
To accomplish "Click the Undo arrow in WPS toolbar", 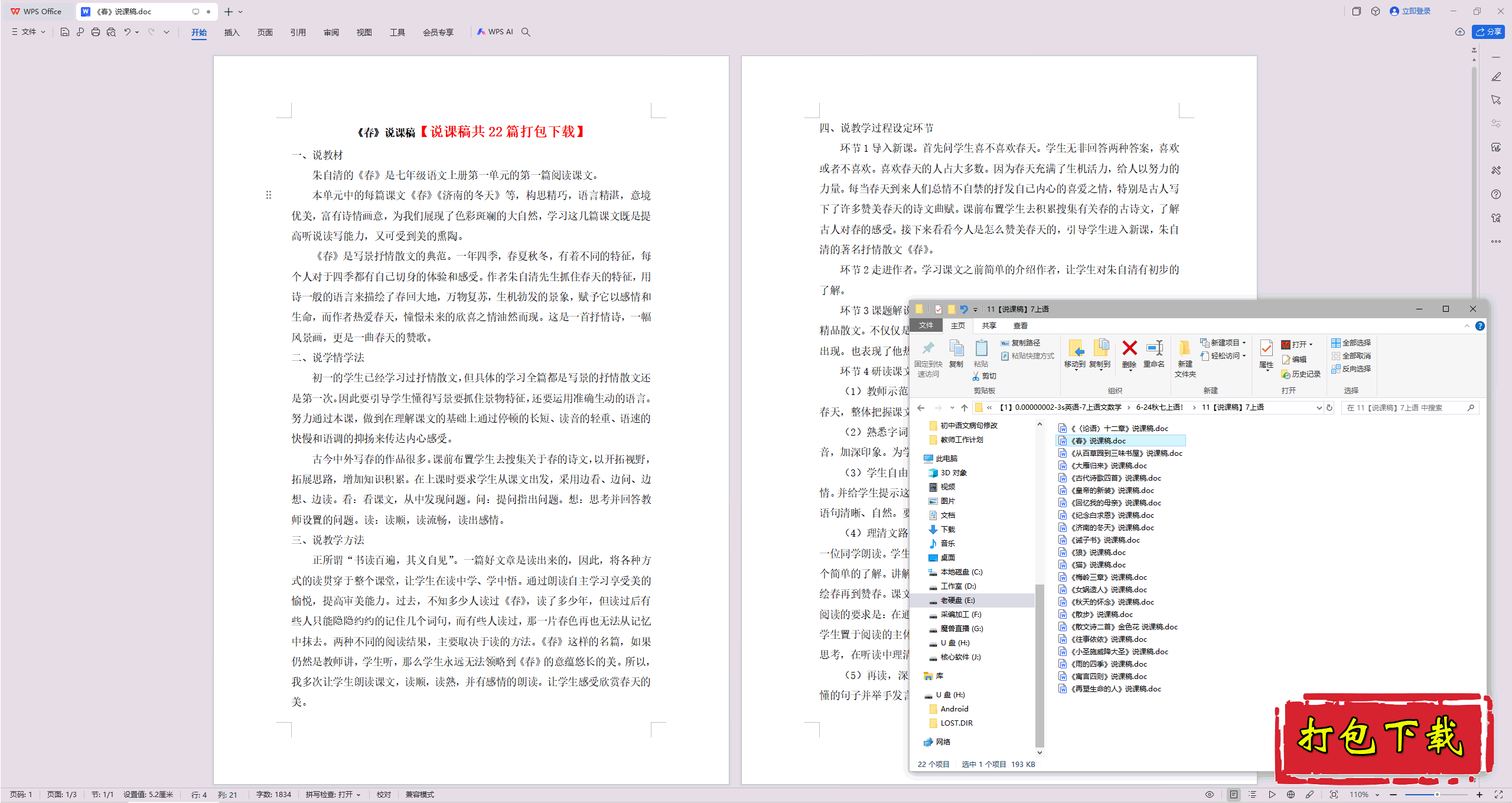I will 127,32.
